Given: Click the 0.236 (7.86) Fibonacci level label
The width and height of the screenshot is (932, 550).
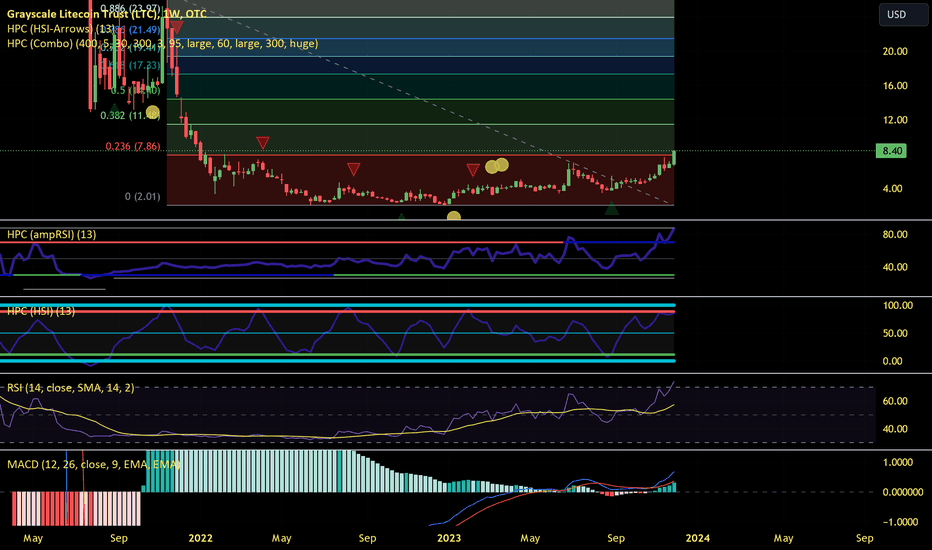Looking at the screenshot, I should (133, 146).
